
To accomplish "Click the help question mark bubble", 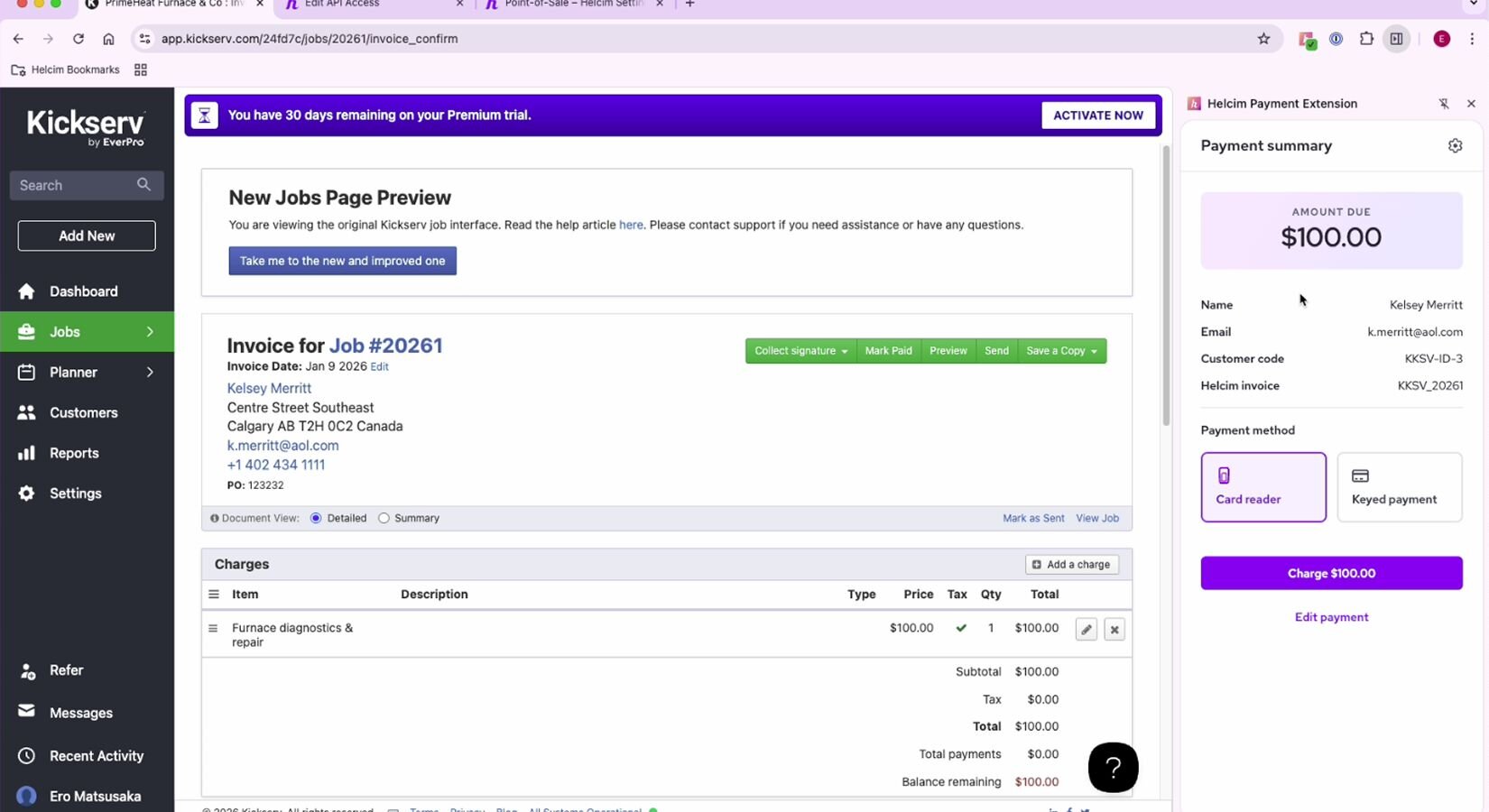I will click(1113, 768).
